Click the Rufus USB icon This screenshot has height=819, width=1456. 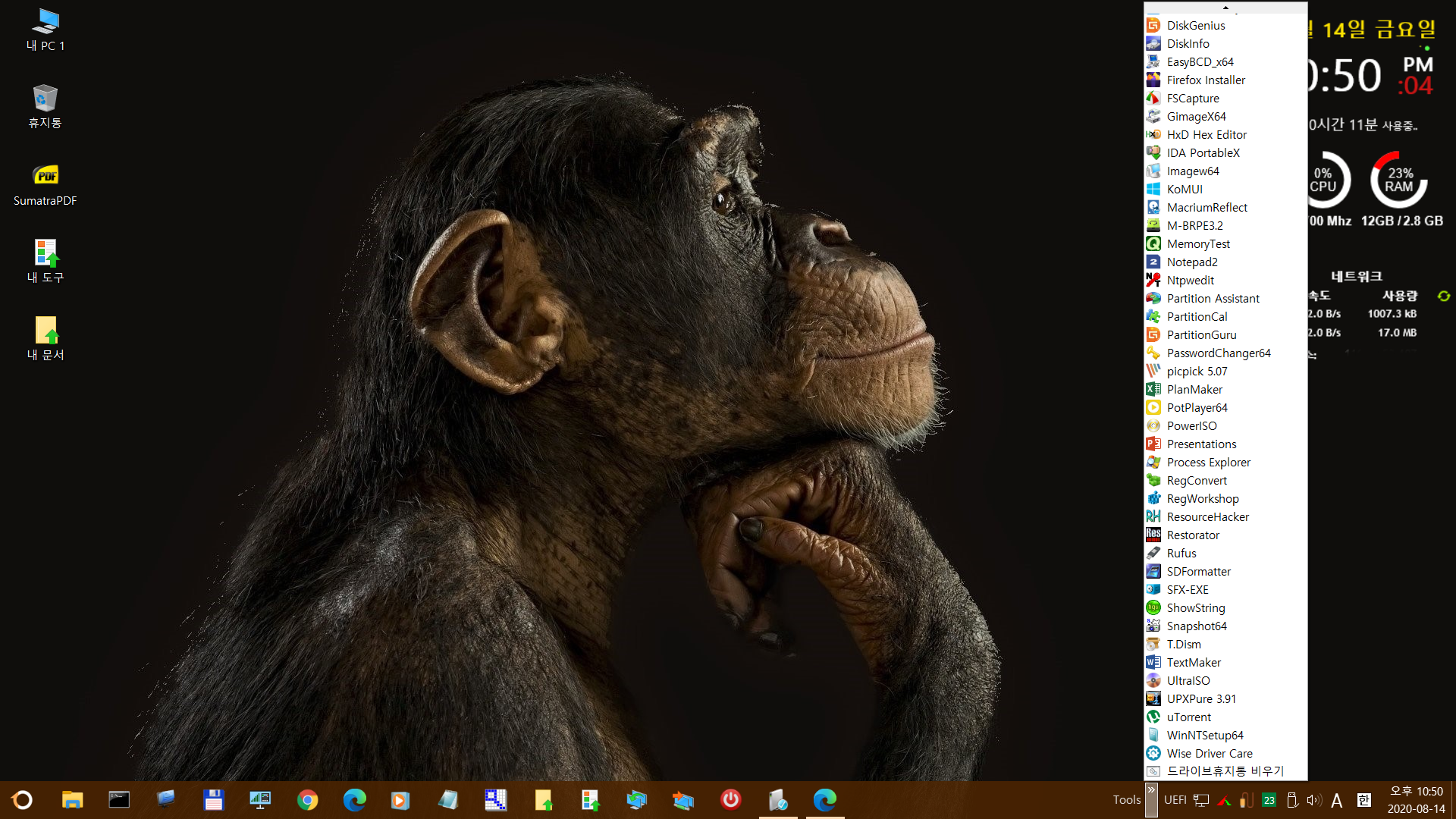tap(1153, 553)
